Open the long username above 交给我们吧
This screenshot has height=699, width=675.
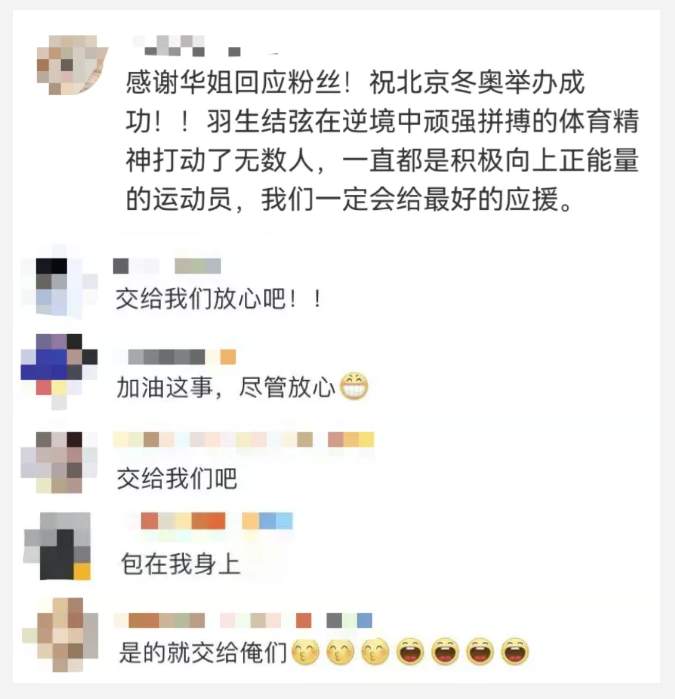pos(244,440)
